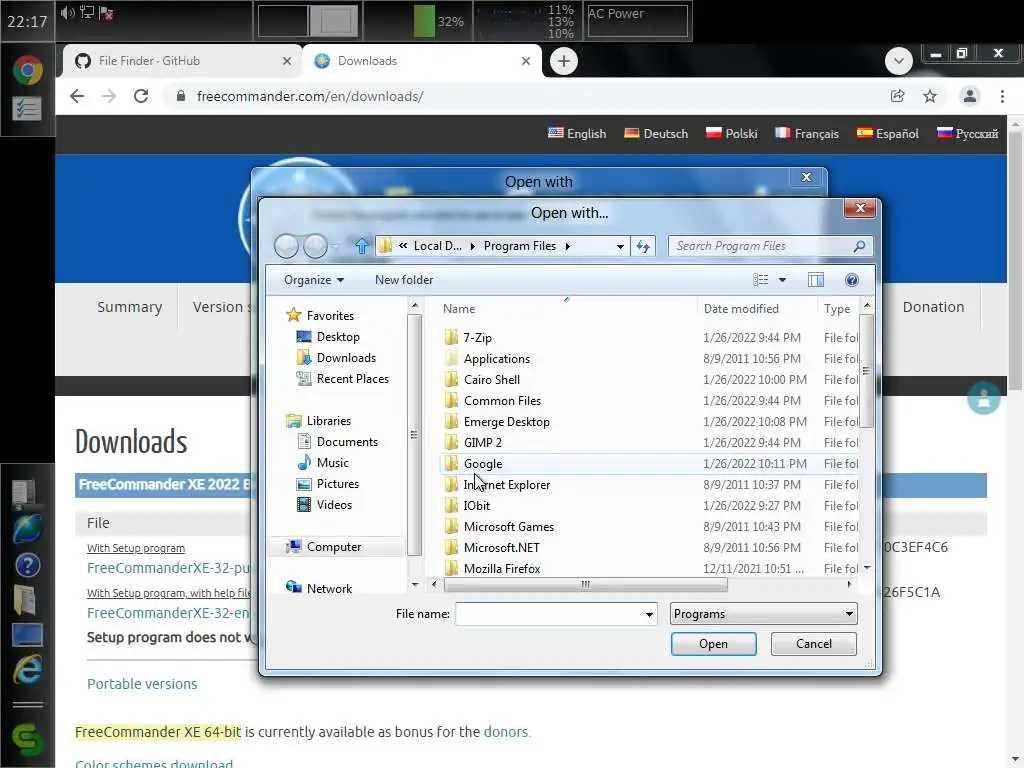Open the Chrome tab search chevron
This screenshot has width=1024, height=768.
899,61
